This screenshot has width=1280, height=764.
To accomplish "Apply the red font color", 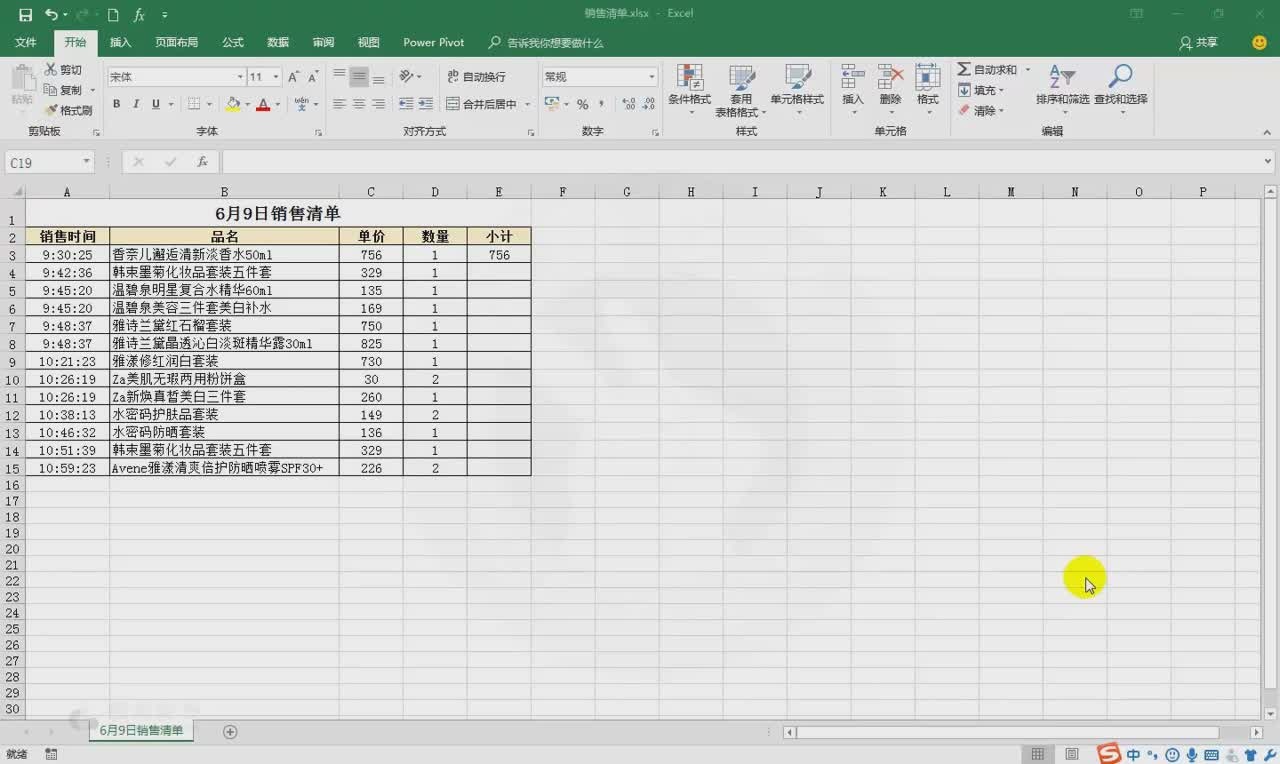I will coord(263,104).
